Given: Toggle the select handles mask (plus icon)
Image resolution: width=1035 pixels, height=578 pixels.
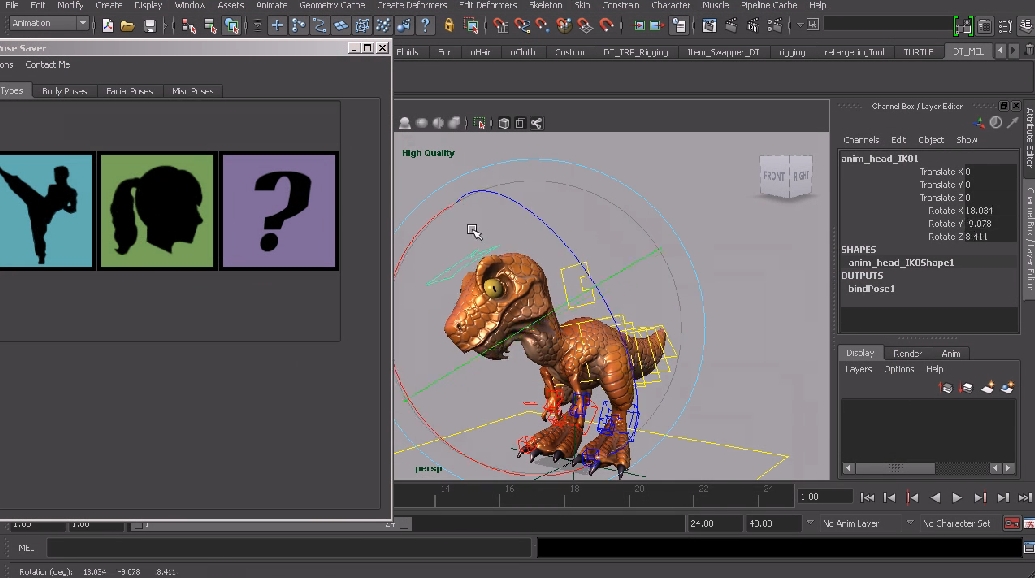Looking at the screenshot, I should [x=277, y=26].
